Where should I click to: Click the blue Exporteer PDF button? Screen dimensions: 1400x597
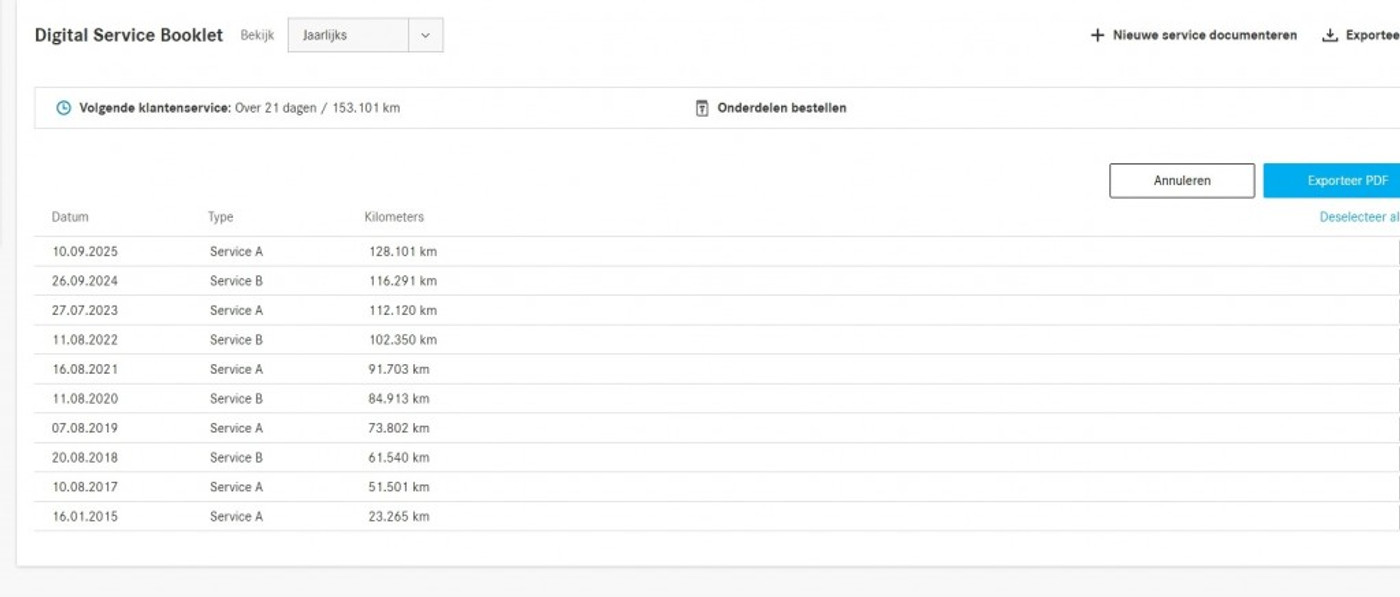1332,181
